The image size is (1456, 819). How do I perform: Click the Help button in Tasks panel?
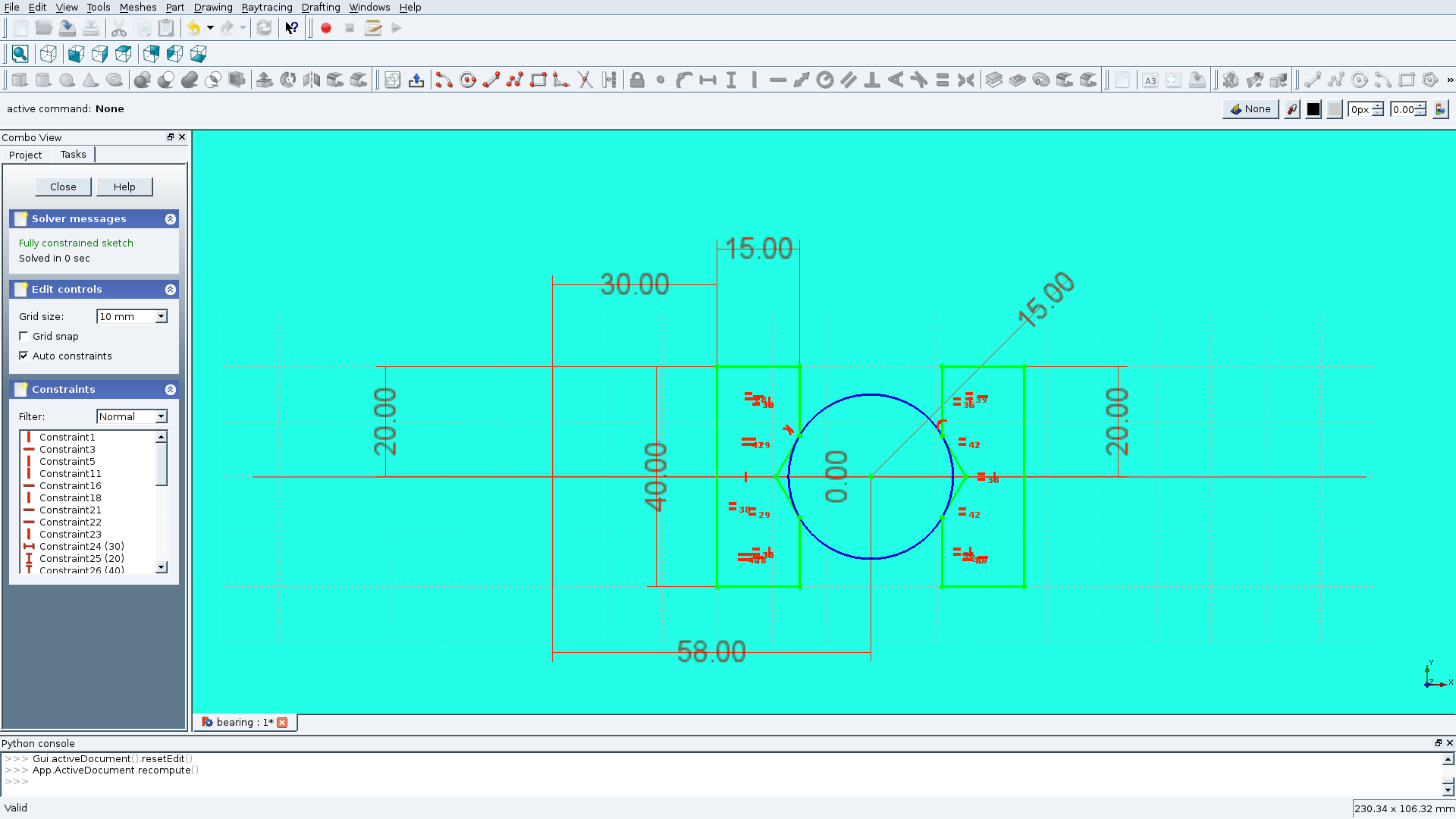(124, 186)
